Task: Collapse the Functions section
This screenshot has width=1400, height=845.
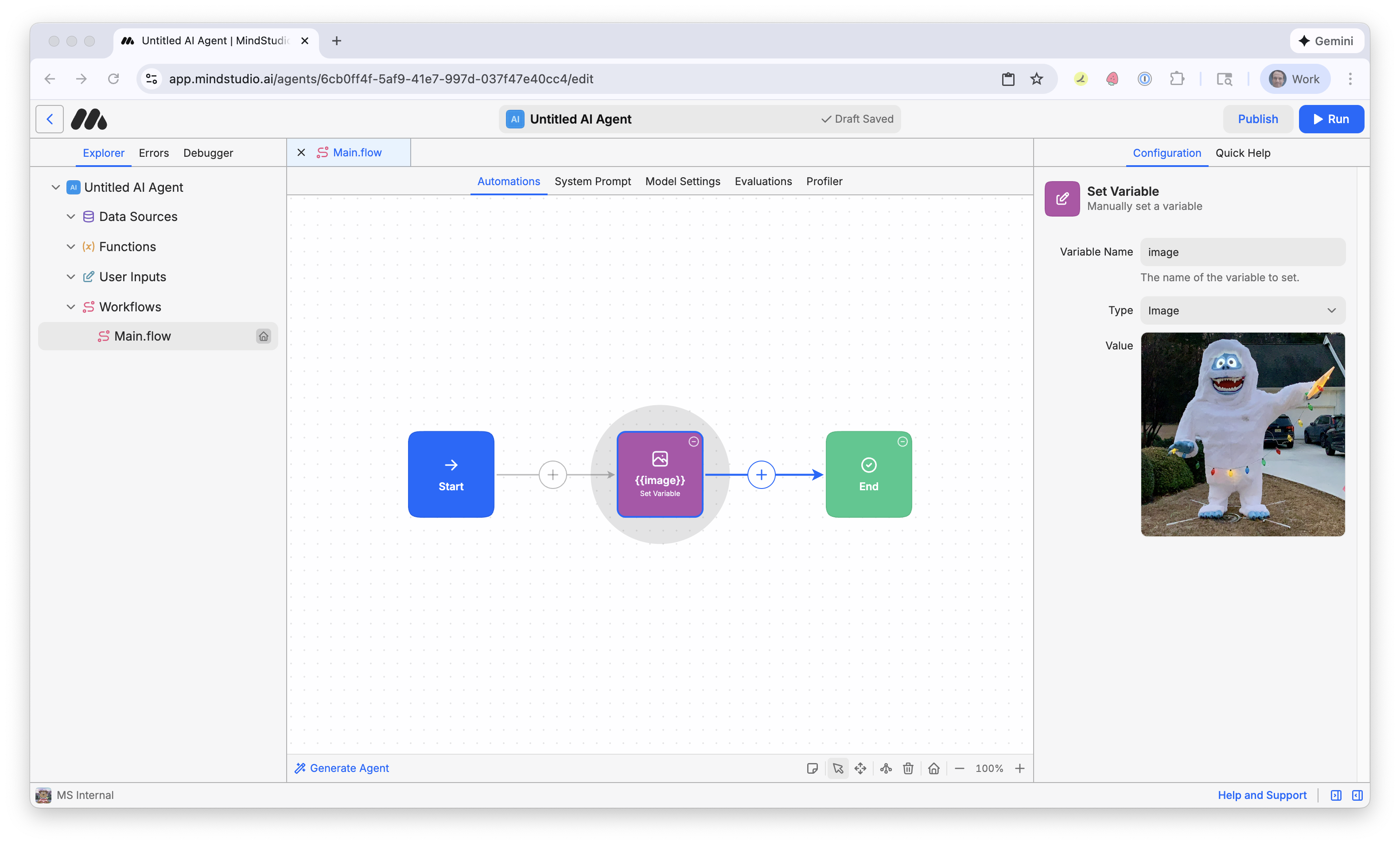Action: (x=70, y=246)
